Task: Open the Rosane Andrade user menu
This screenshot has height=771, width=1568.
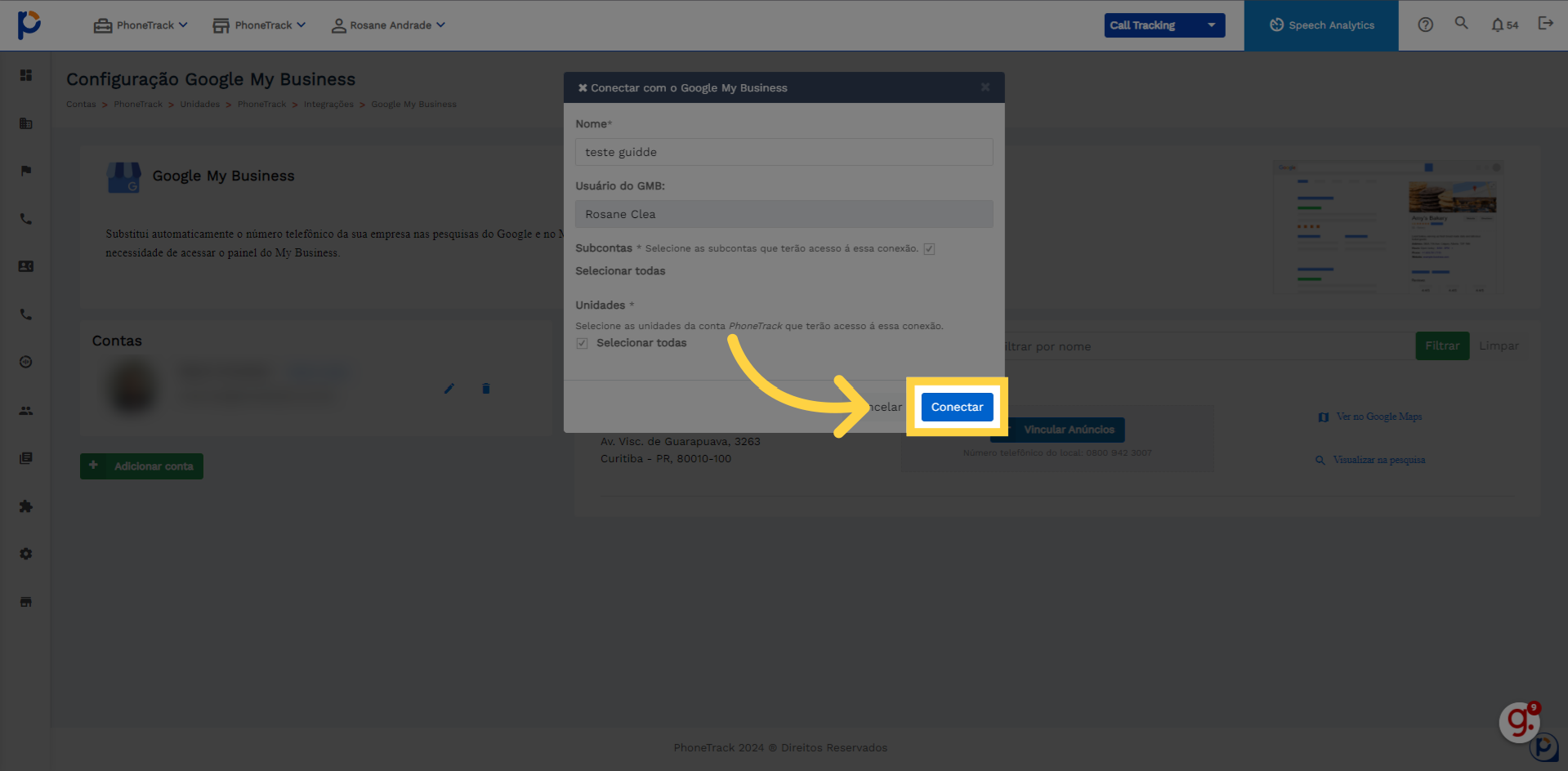Action: pos(388,25)
